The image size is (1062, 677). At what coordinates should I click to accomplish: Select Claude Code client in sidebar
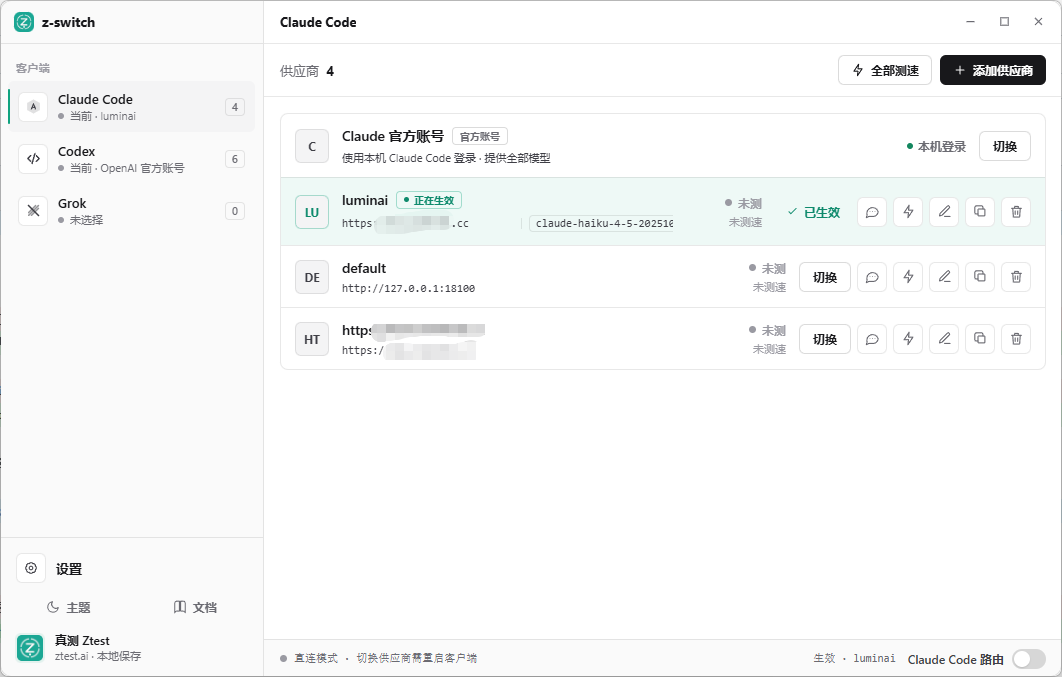[x=131, y=107]
